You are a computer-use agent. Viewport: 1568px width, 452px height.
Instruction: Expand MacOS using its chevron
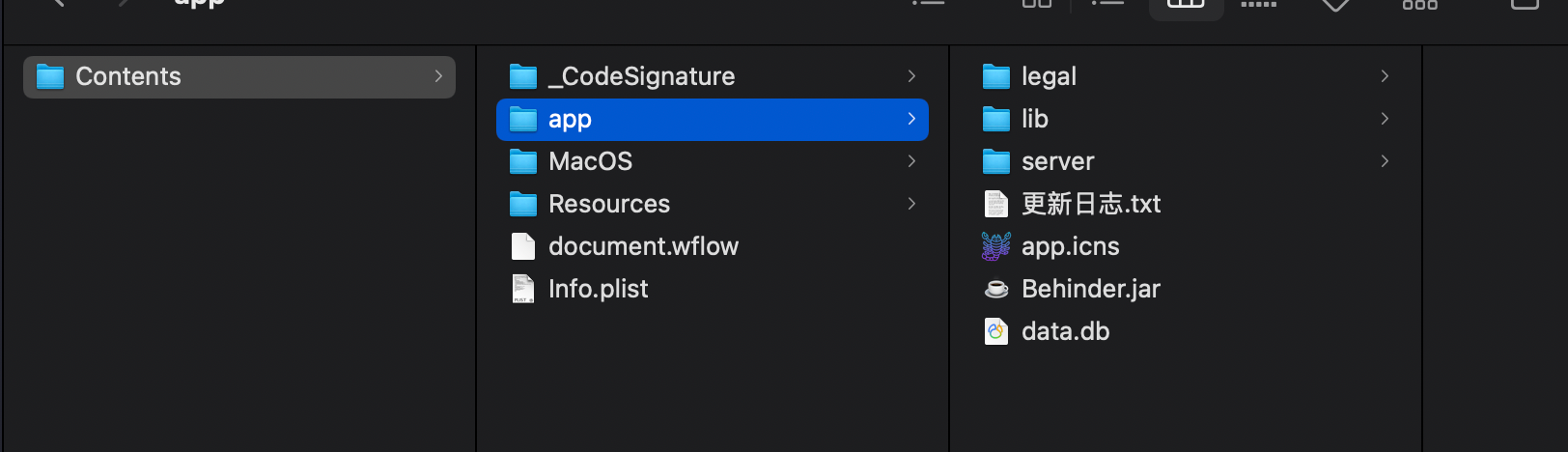coord(911,161)
